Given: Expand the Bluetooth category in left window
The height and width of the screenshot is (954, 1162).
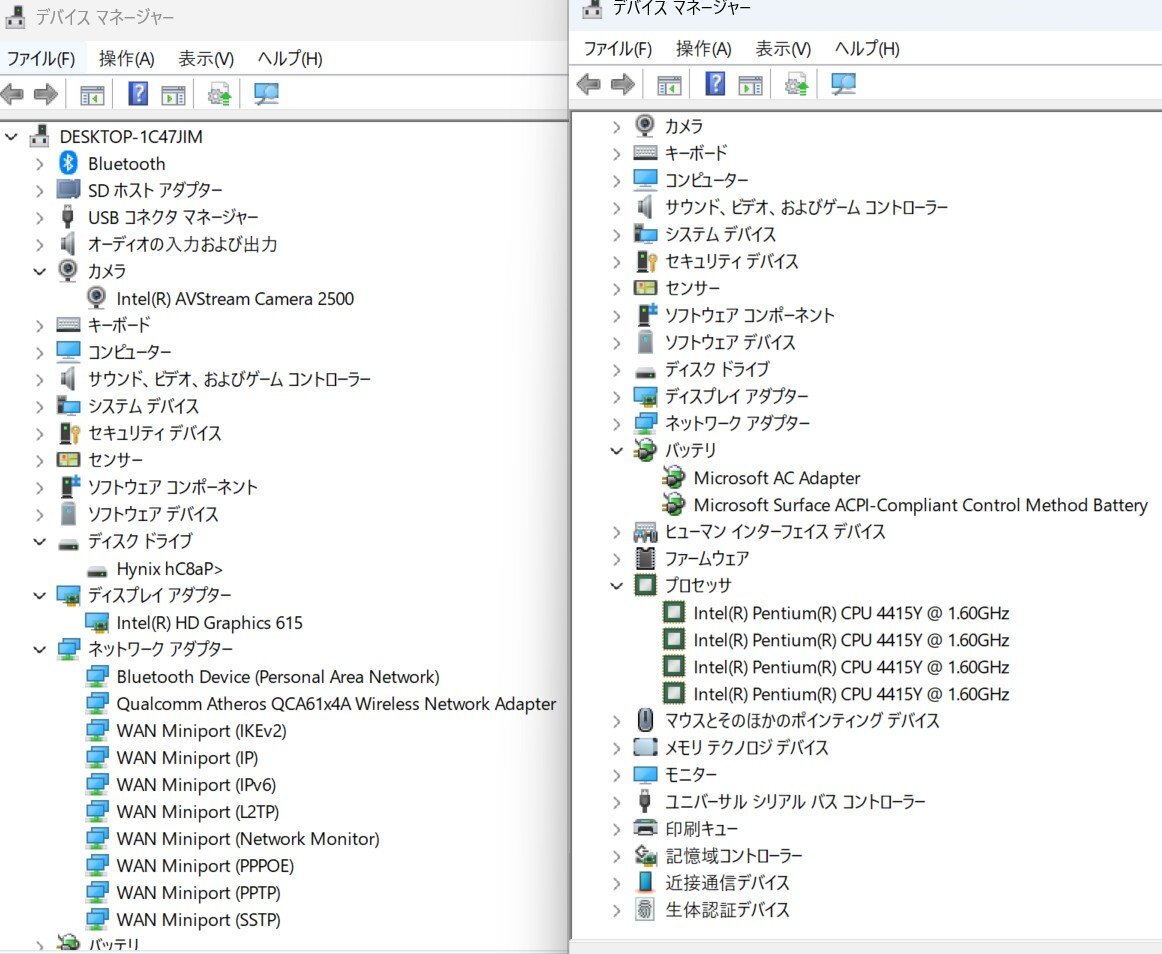Looking at the screenshot, I should tap(39, 164).
